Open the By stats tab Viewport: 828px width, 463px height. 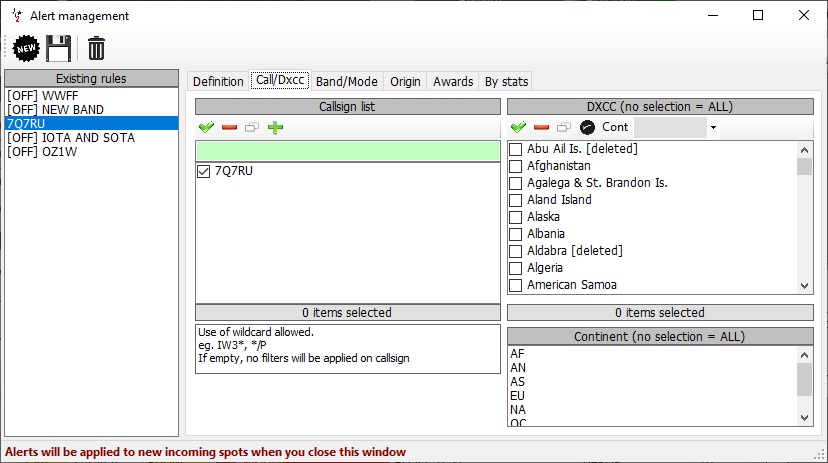506,82
